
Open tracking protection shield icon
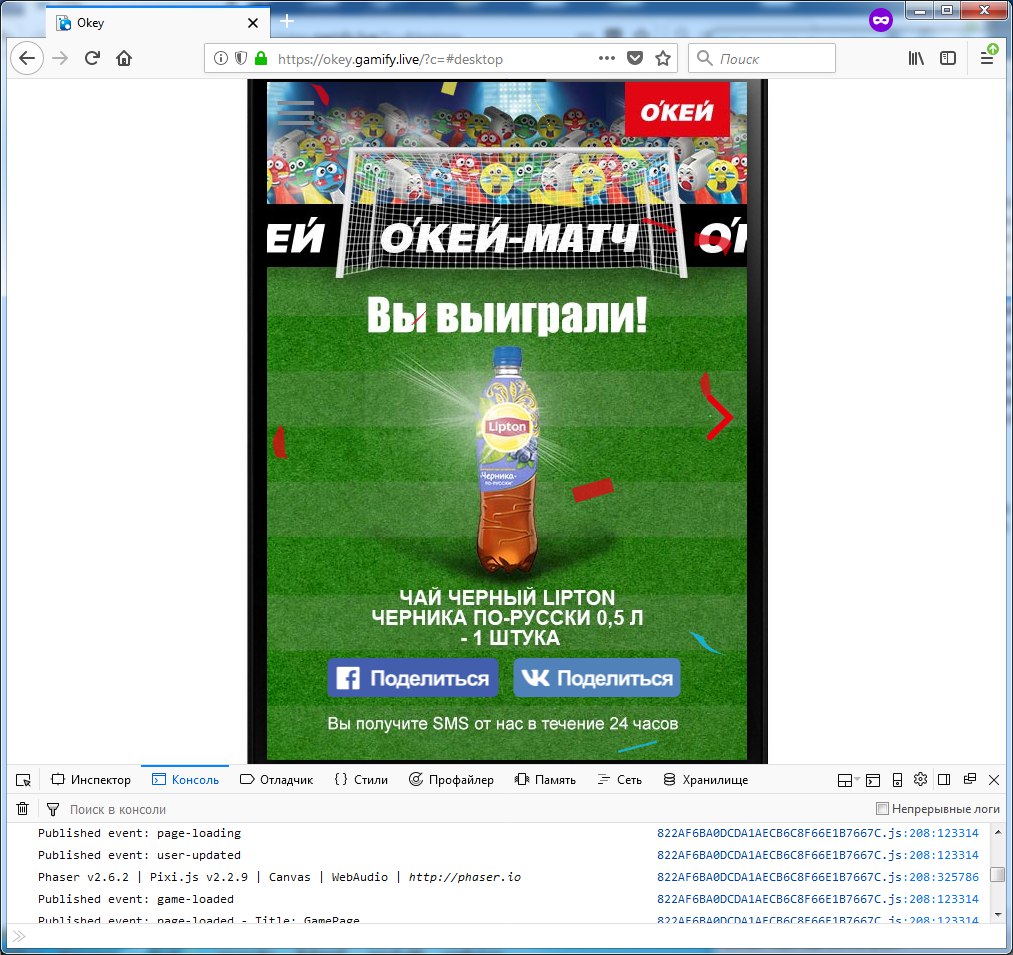coord(240,59)
